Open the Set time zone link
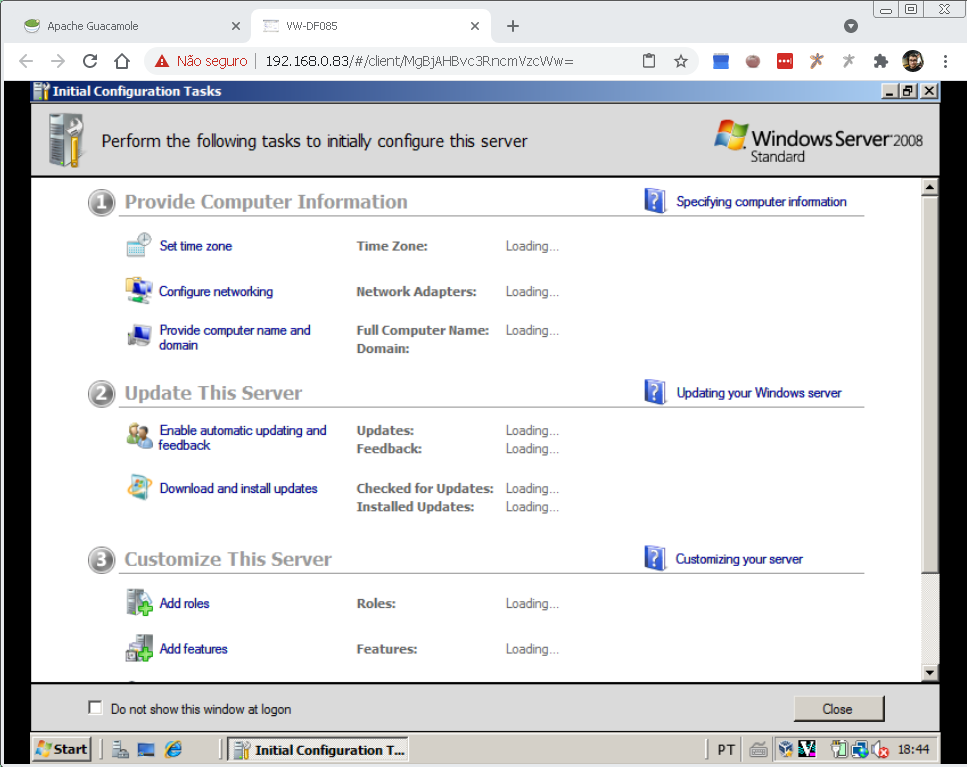The image size is (967, 767). [195, 246]
